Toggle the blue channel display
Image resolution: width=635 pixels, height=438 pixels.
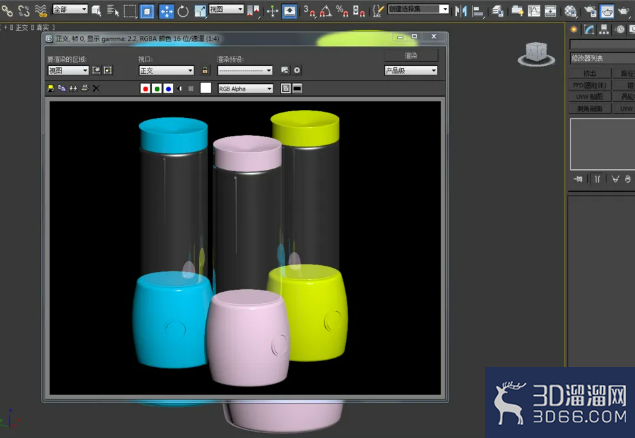168,89
